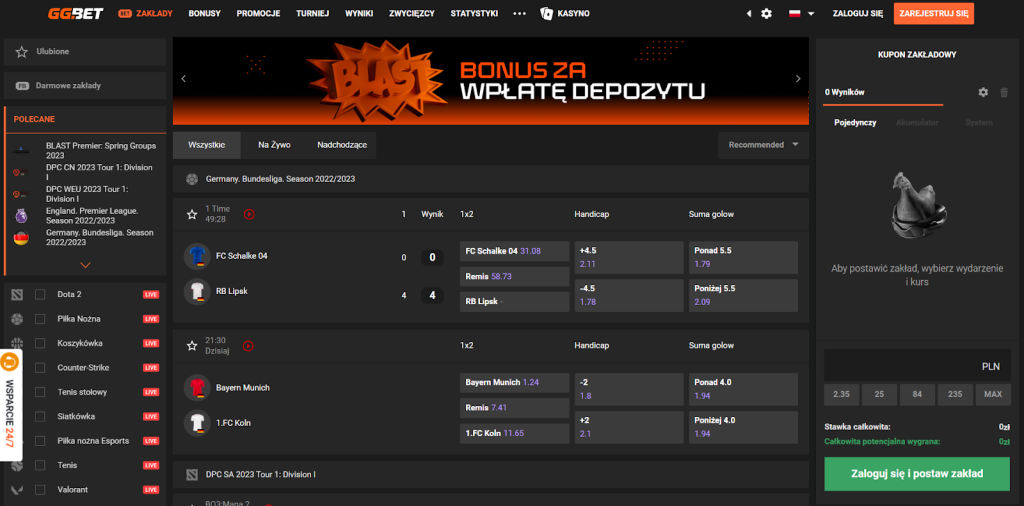The width and height of the screenshot is (1024, 506).
Task: Bet on Remis at 7.41
Action: 515,407
